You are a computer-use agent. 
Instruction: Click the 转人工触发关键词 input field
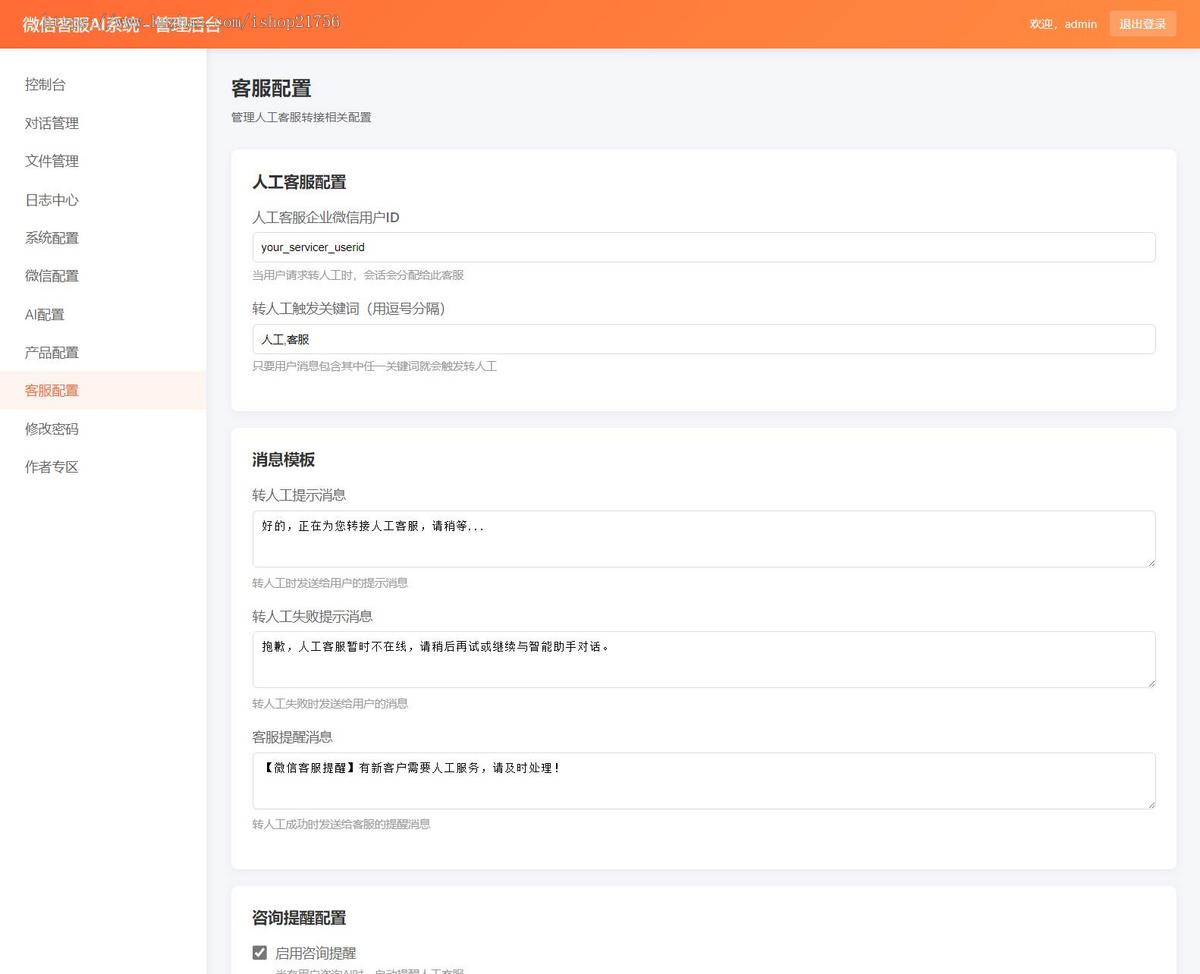pyautogui.click(x=704, y=339)
